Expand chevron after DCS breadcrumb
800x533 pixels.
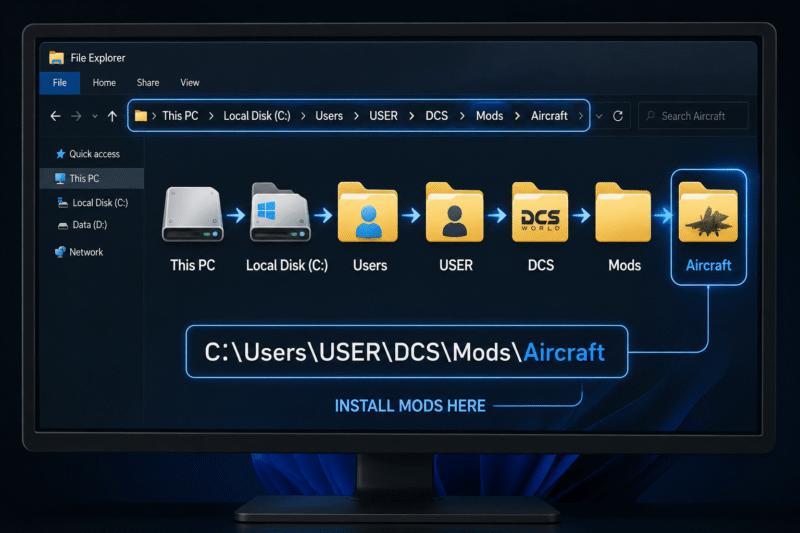[x=462, y=116]
